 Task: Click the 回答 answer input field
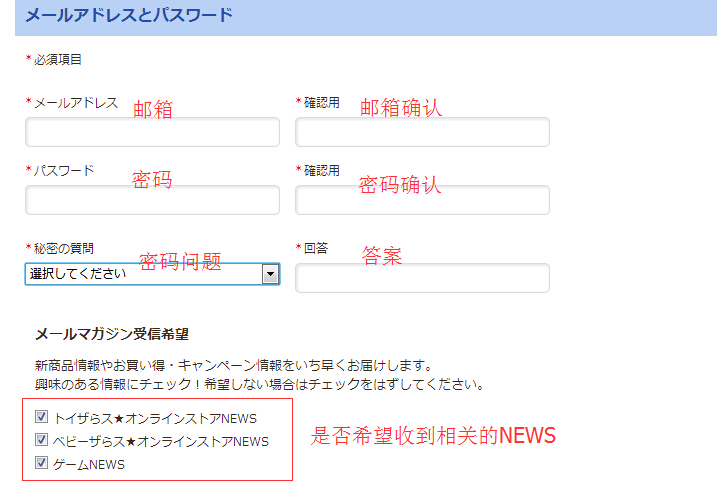pos(422,278)
